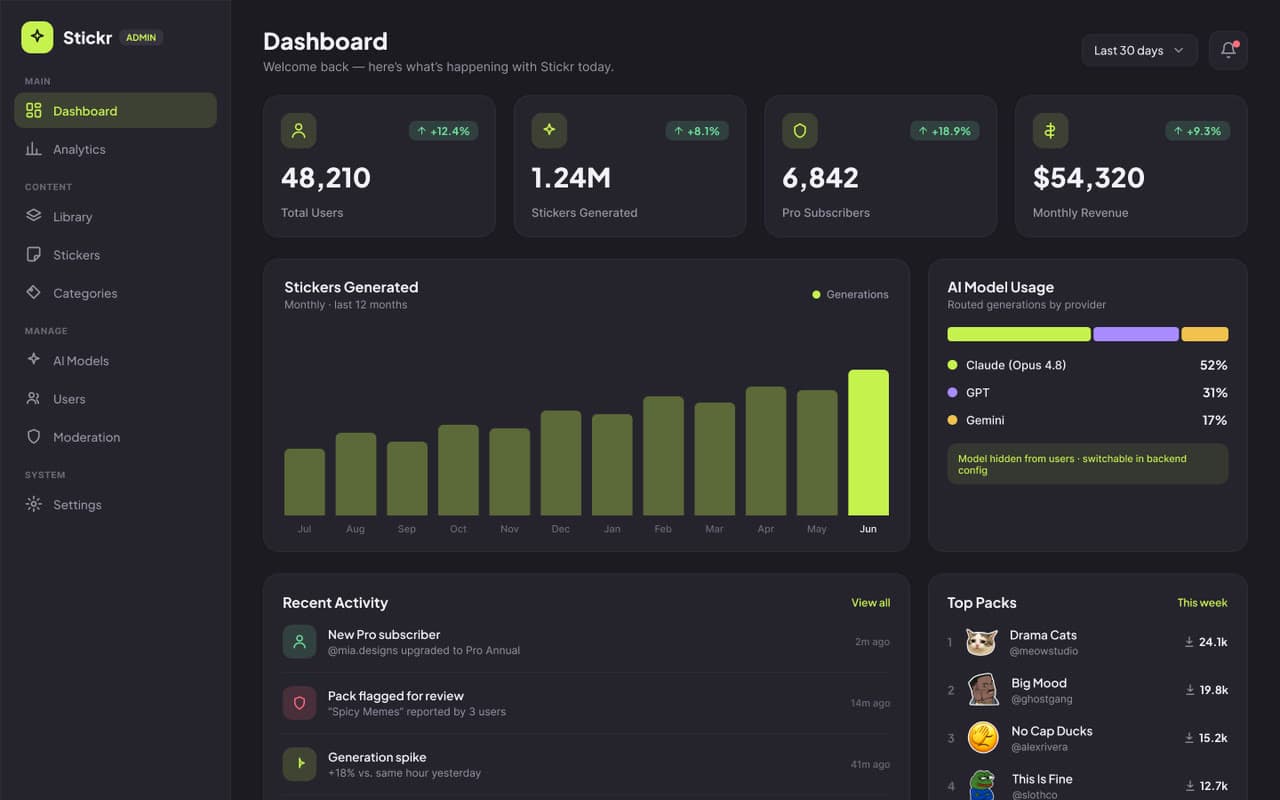The image size is (1280, 800).
Task: Click the +12.4% growth badge
Action: [x=443, y=131]
